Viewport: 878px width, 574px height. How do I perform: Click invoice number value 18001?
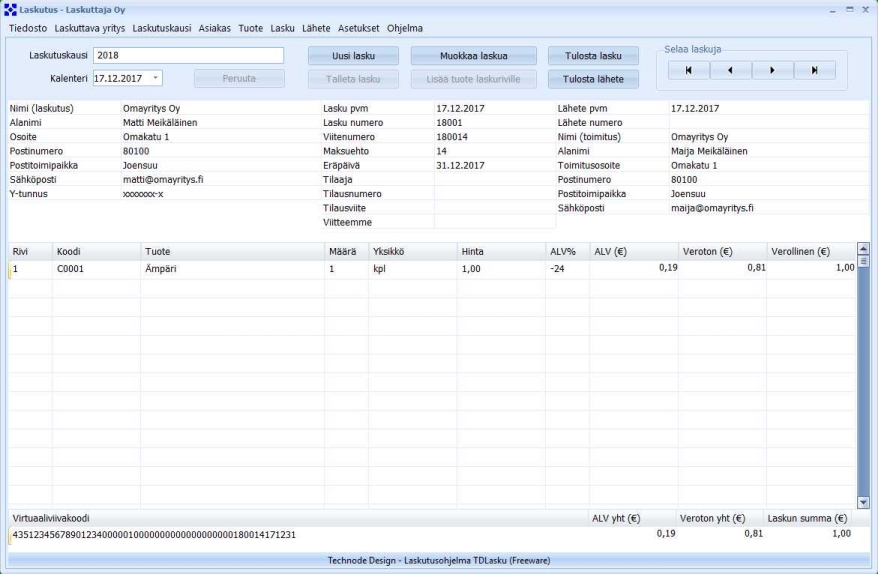(x=449, y=123)
